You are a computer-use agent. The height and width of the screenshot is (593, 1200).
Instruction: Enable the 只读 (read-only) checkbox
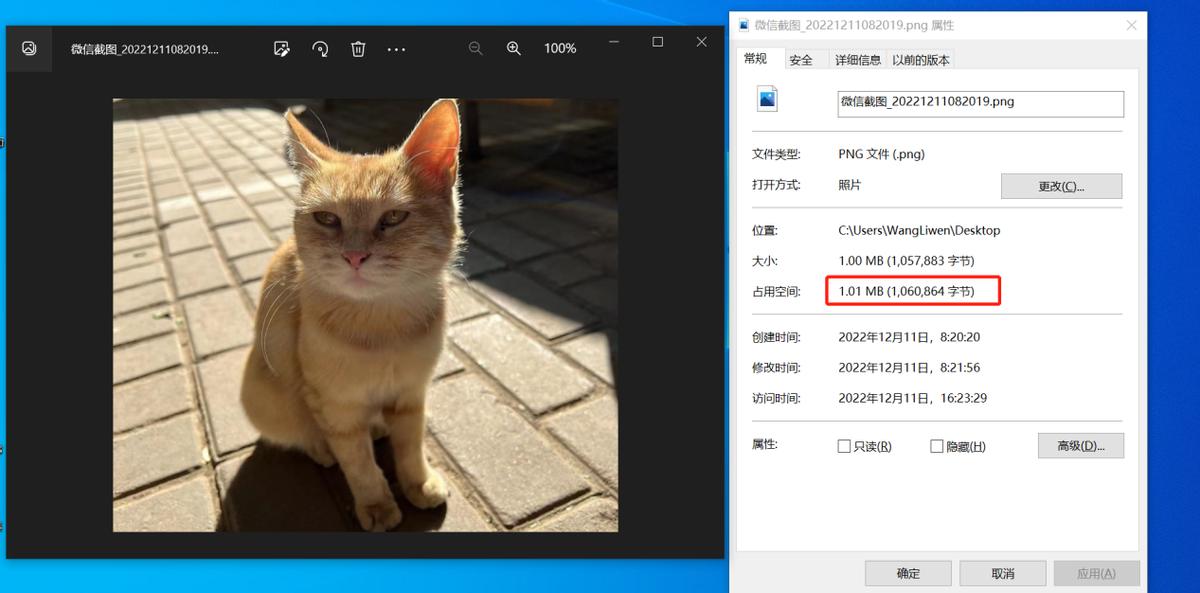click(x=844, y=445)
